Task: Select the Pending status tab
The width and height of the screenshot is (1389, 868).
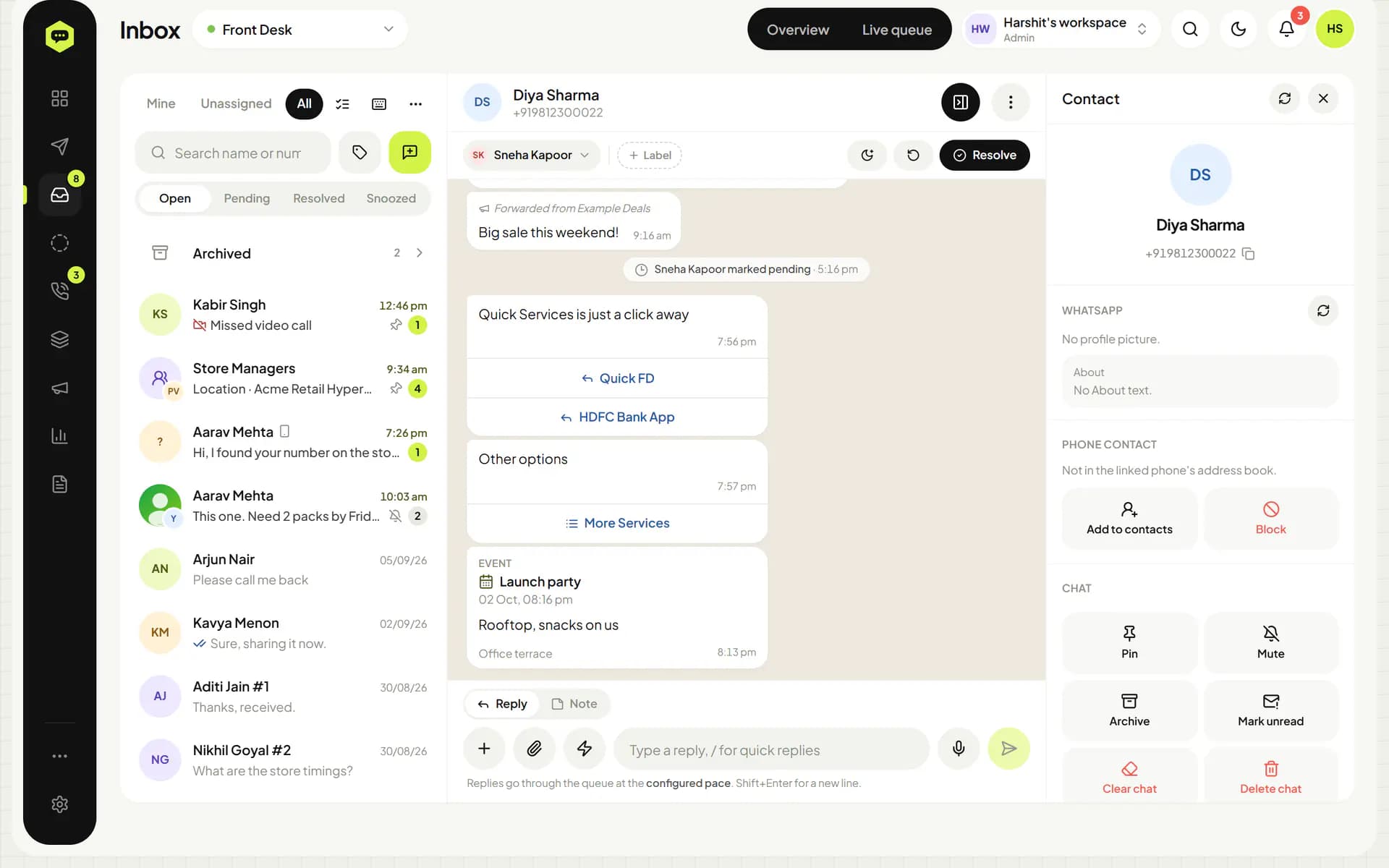Action: coord(247,198)
